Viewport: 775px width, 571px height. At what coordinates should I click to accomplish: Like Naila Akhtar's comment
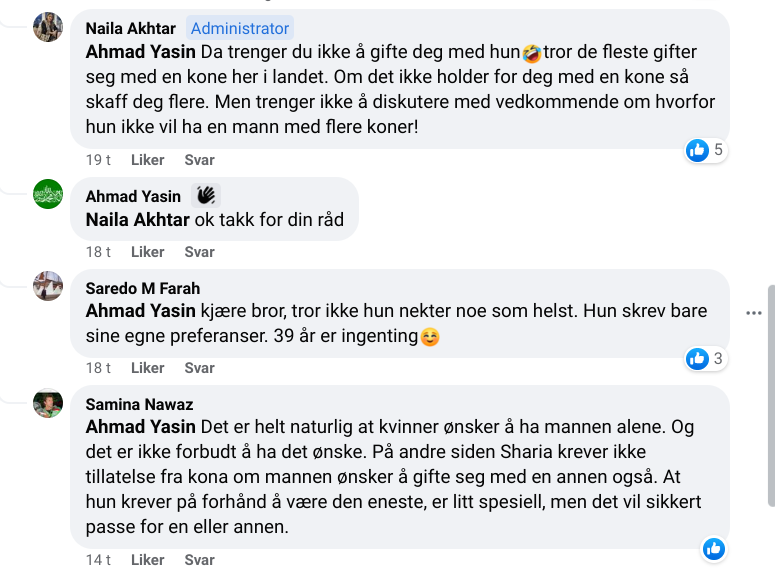(148, 160)
